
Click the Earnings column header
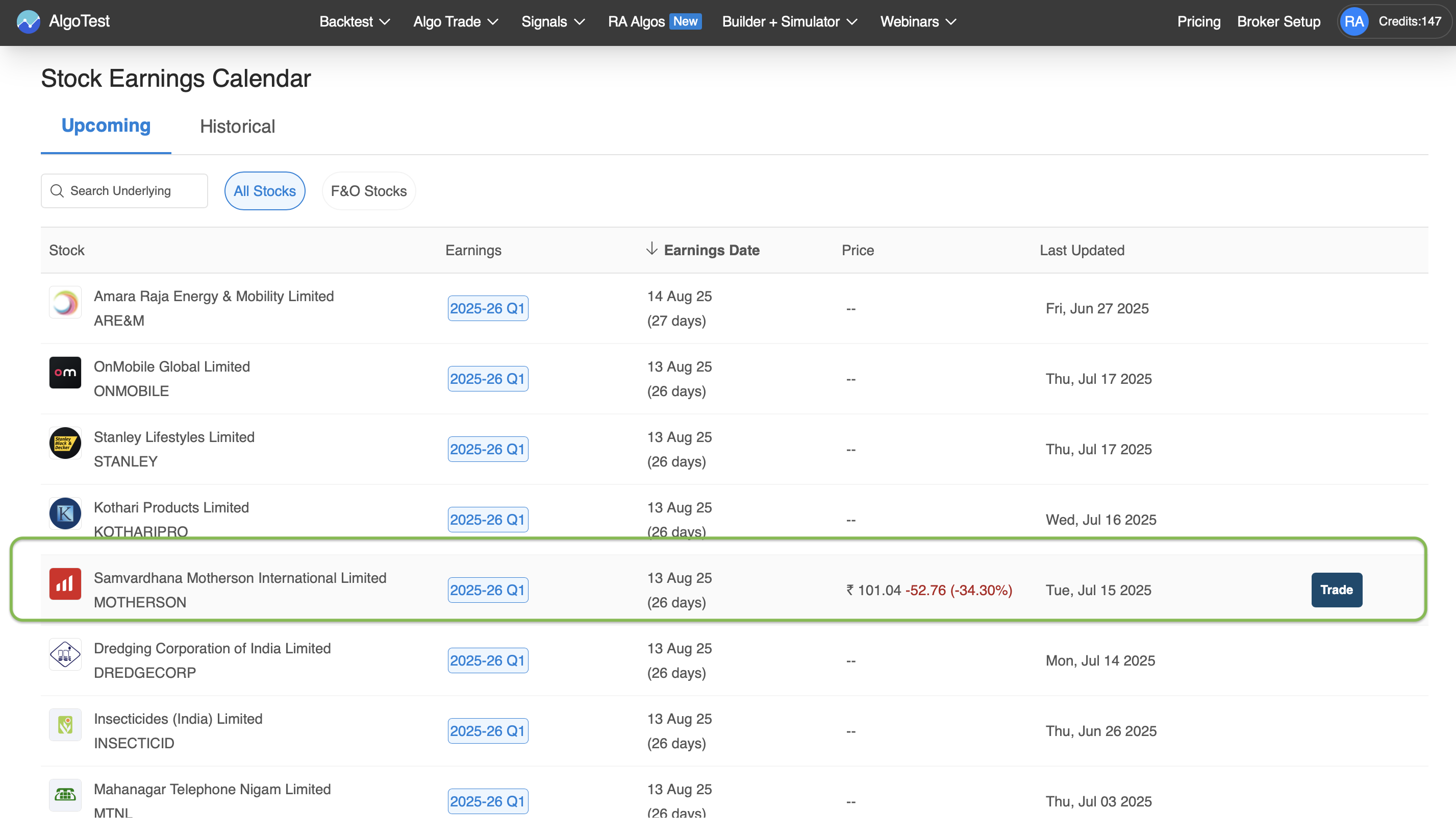pyautogui.click(x=473, y=250)
